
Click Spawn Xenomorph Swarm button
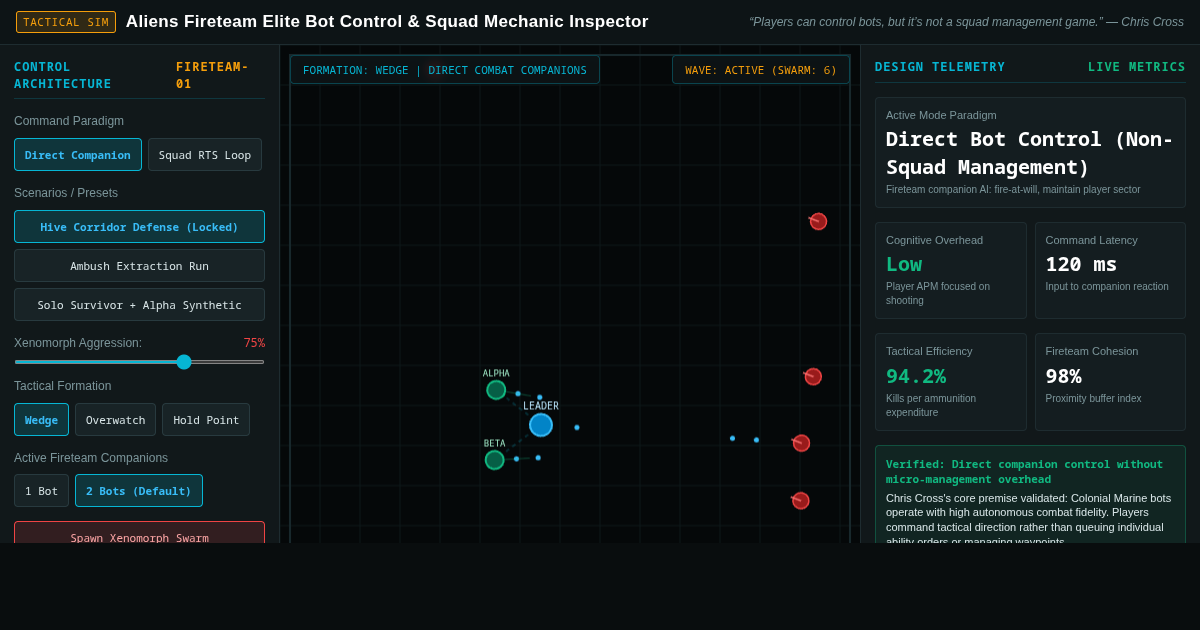[139, 533]
